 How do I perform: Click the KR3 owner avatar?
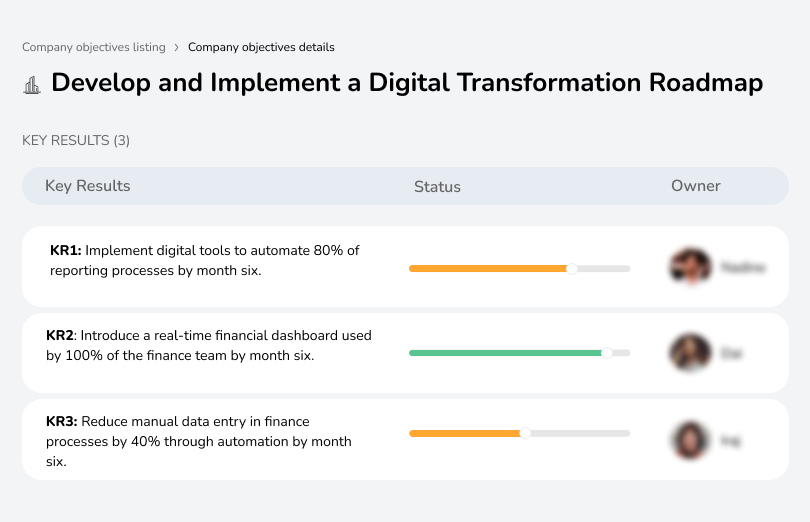coord(691,440)
